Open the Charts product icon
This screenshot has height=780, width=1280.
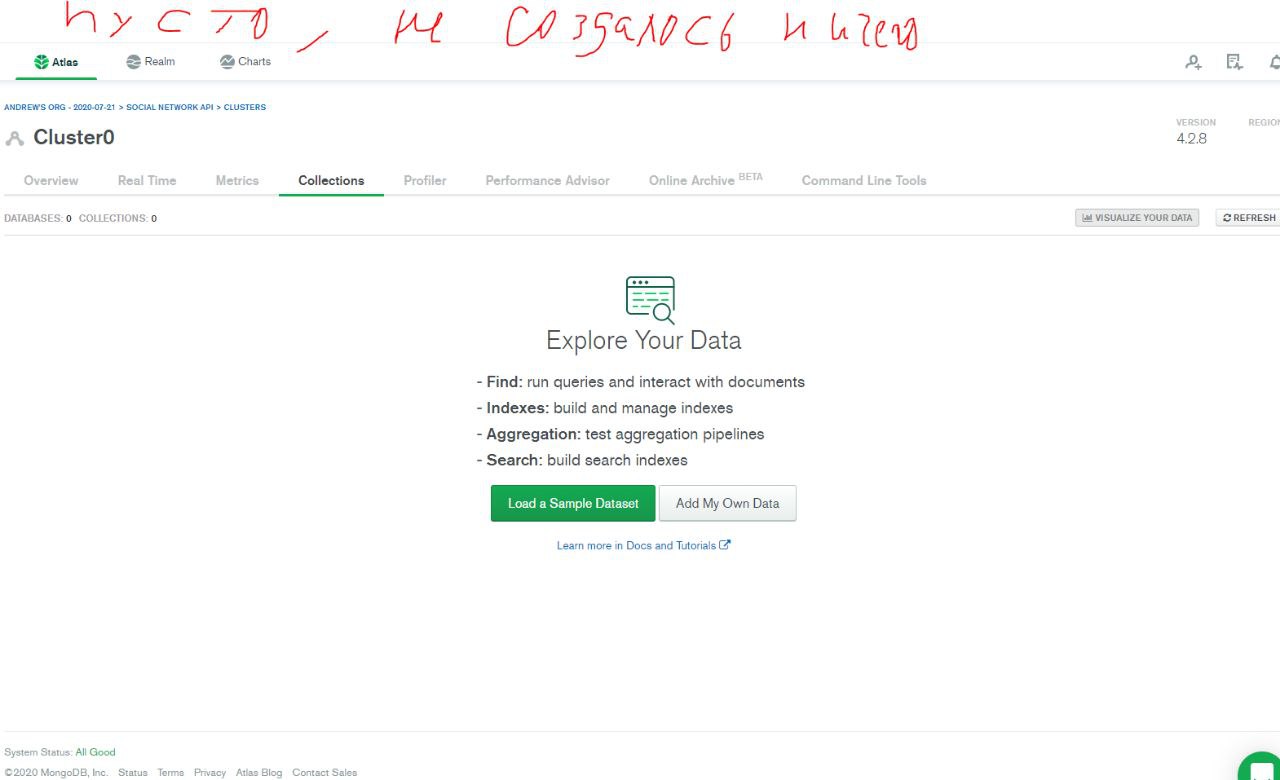coord(227,62)
